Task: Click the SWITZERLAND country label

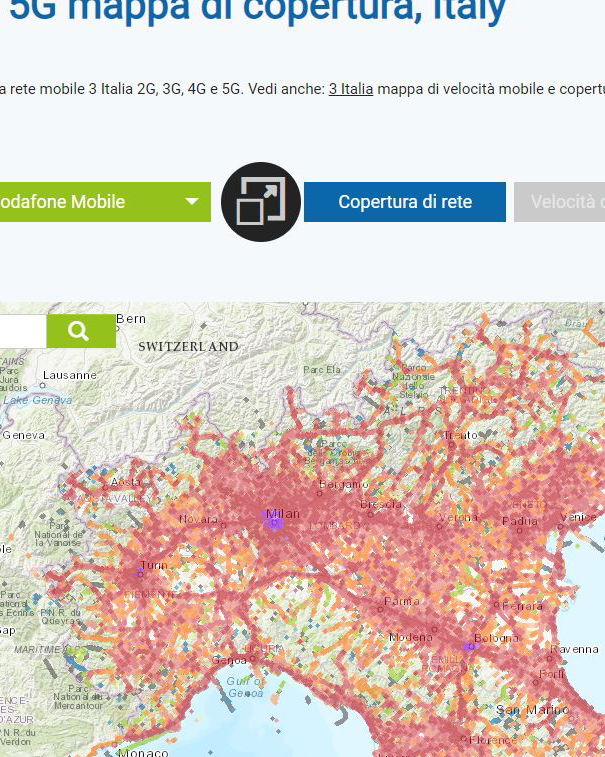Action: click(188, 347)
